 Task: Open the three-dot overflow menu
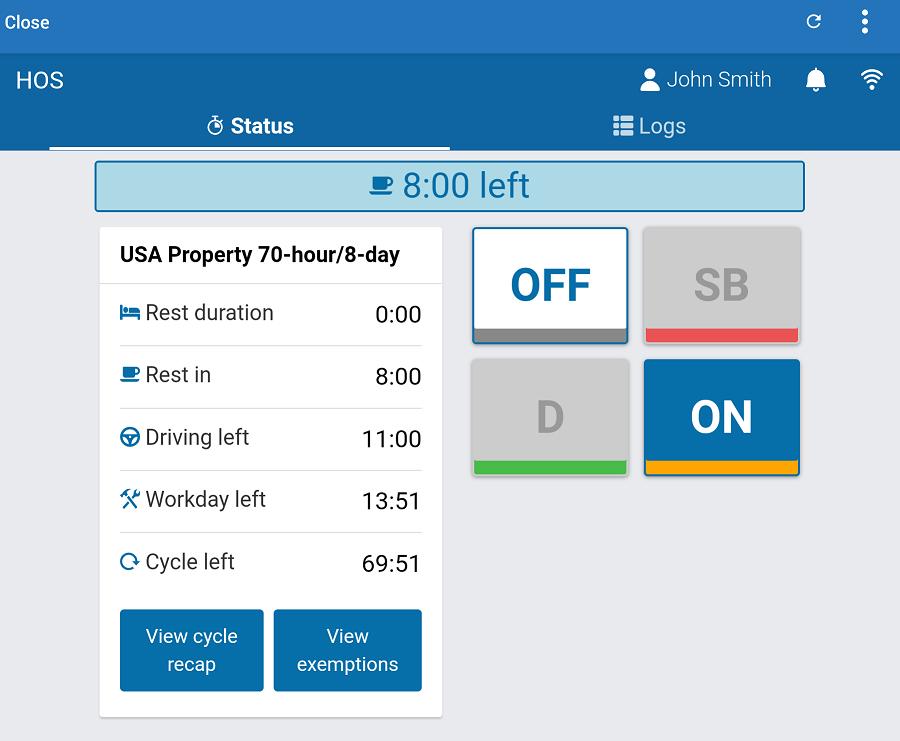coord(865,22)
